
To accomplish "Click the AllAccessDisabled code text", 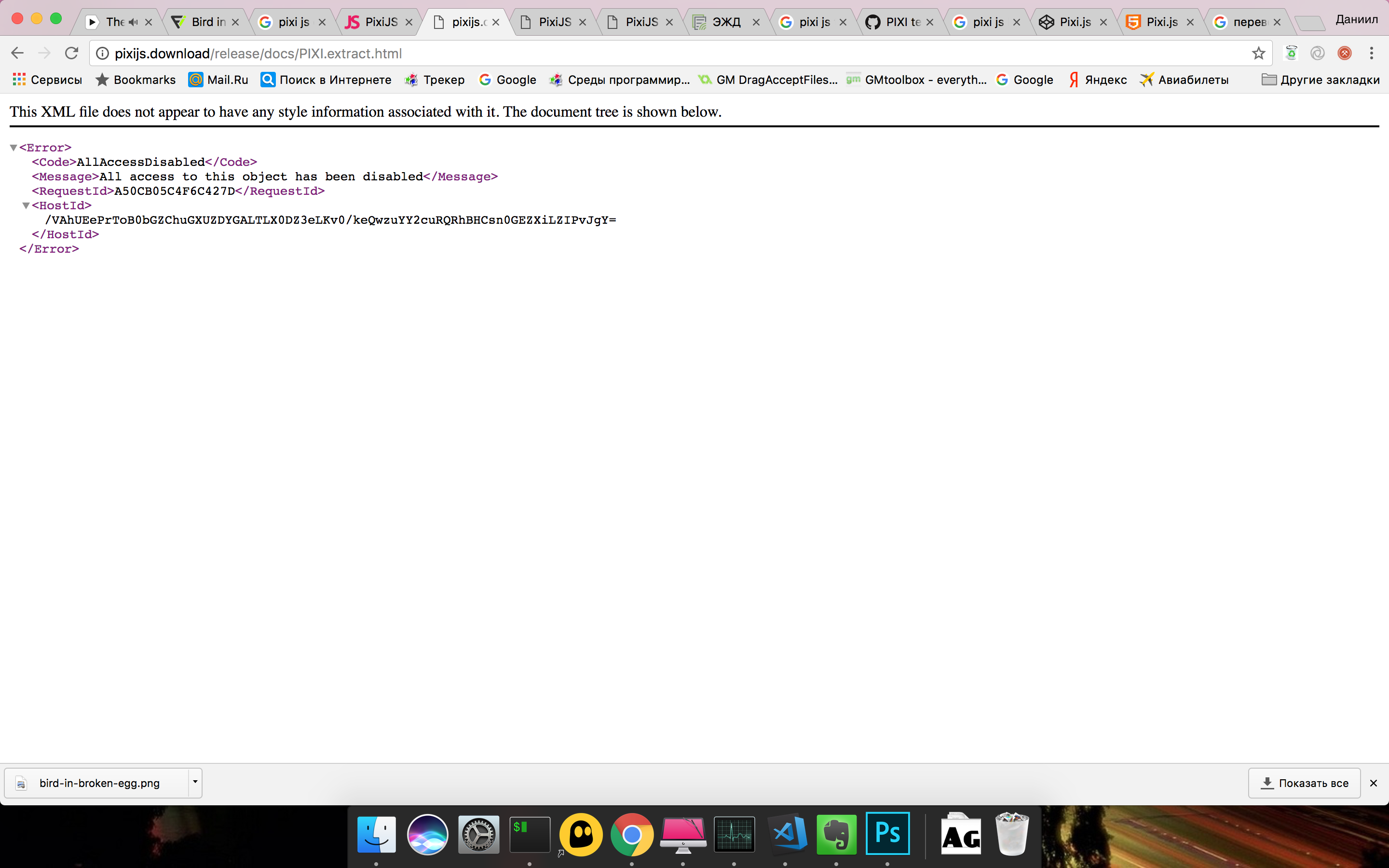I will 141,163.
